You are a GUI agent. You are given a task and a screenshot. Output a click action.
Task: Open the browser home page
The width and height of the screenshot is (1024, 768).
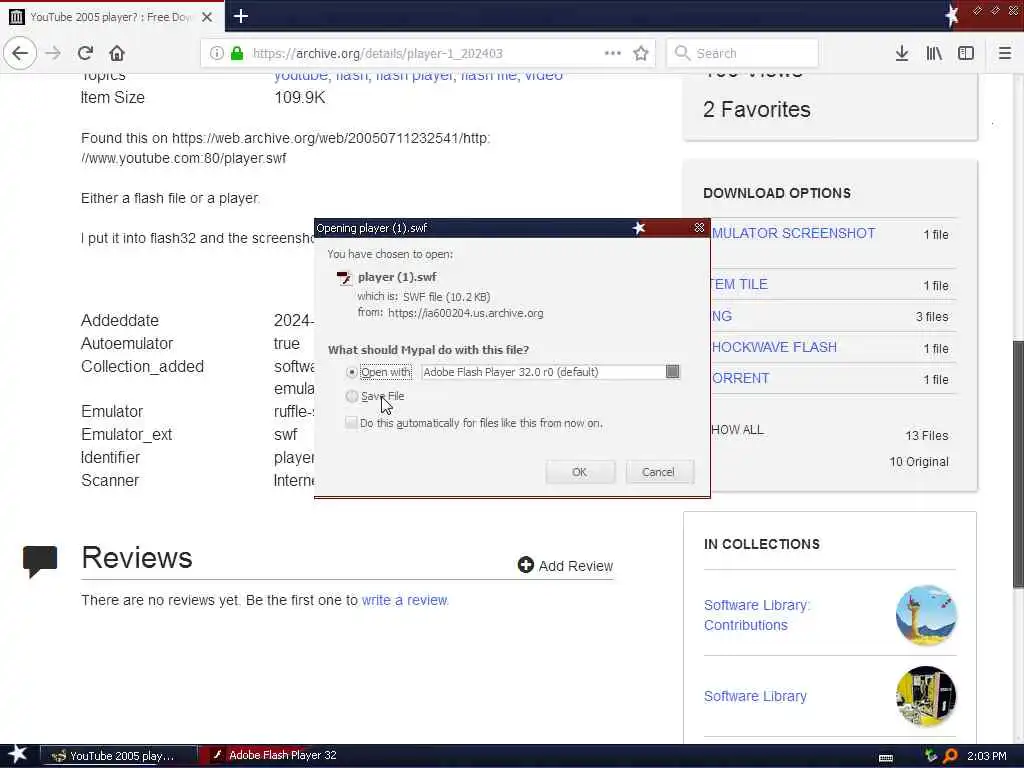click(x=117, y=53)
